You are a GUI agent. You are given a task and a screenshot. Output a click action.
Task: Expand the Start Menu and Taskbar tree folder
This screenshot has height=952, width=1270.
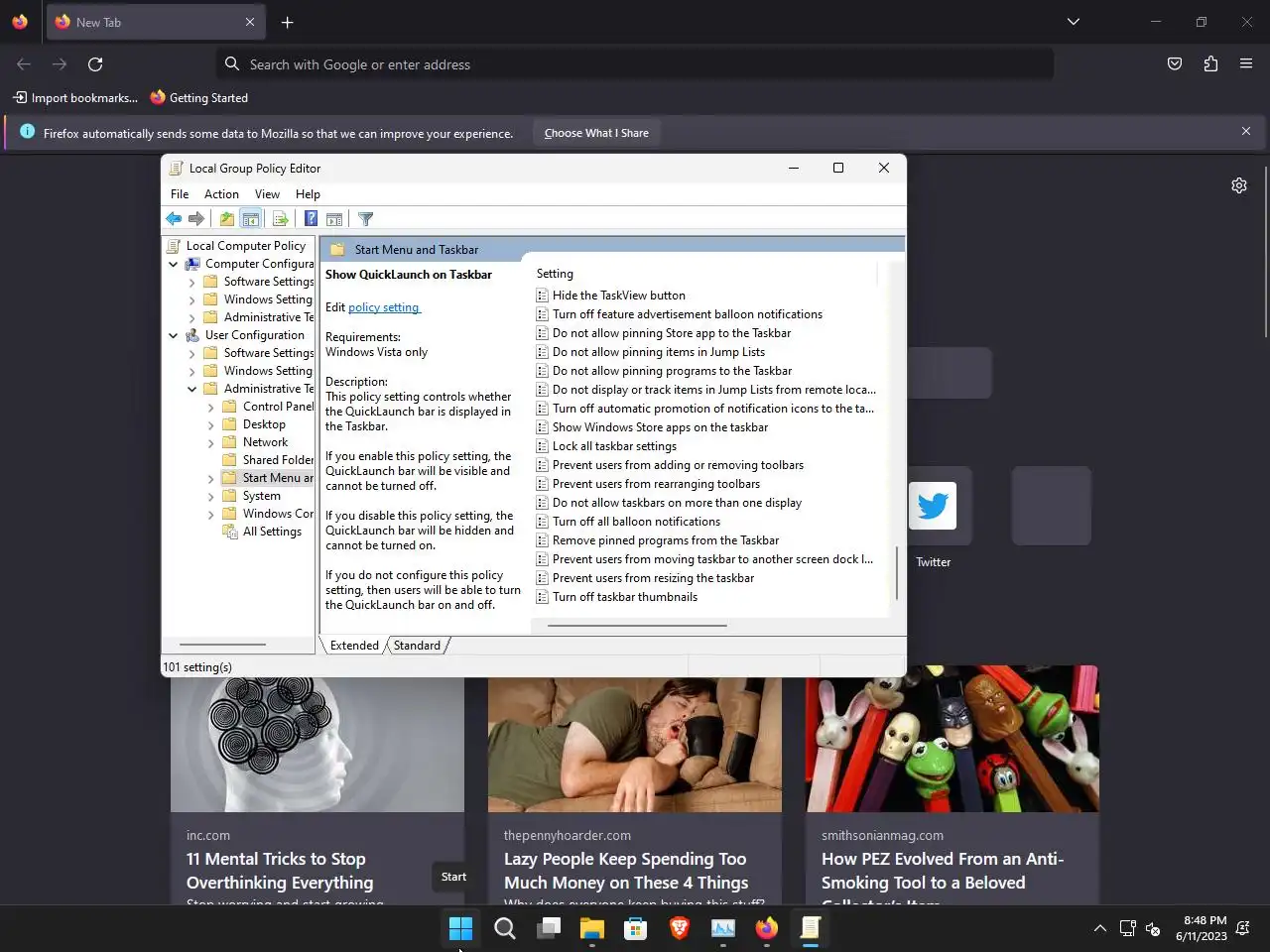coord(211,478)
